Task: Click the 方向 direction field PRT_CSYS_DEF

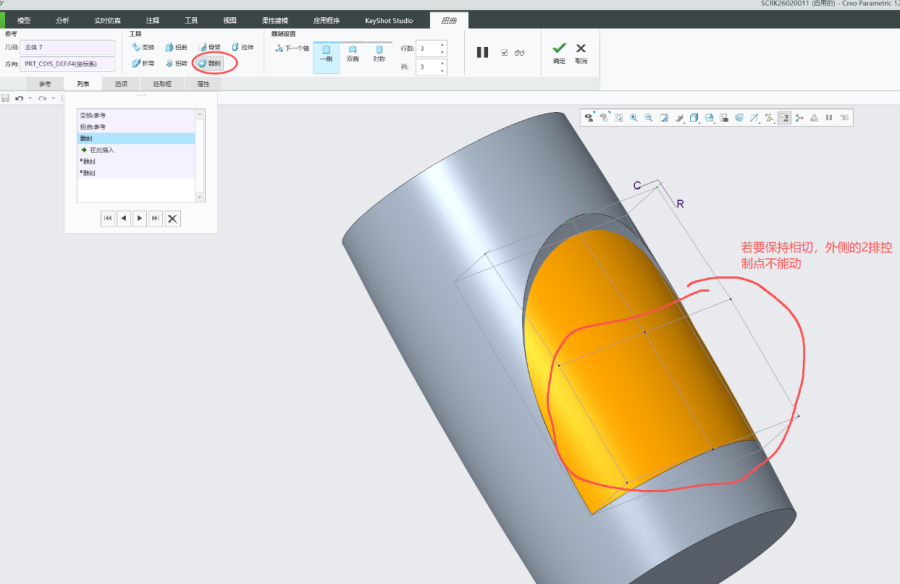Action: (x=67, y=64)
